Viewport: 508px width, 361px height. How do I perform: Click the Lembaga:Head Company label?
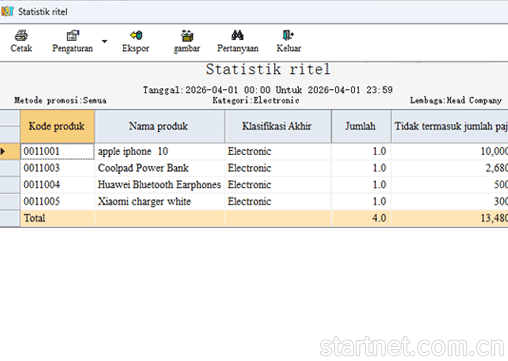click(x=455, y=100)
